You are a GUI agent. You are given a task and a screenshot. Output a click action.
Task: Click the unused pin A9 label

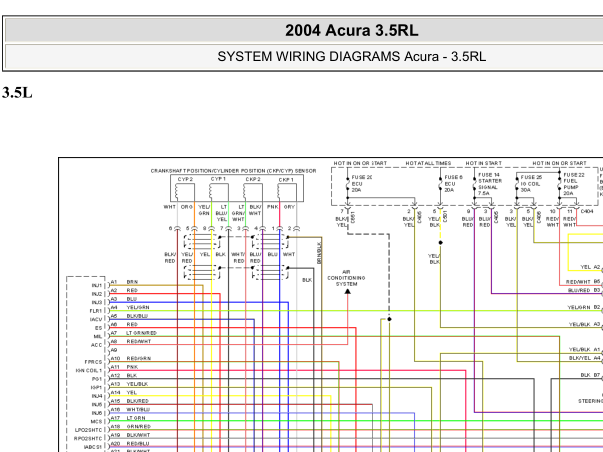tap(113, 350)
